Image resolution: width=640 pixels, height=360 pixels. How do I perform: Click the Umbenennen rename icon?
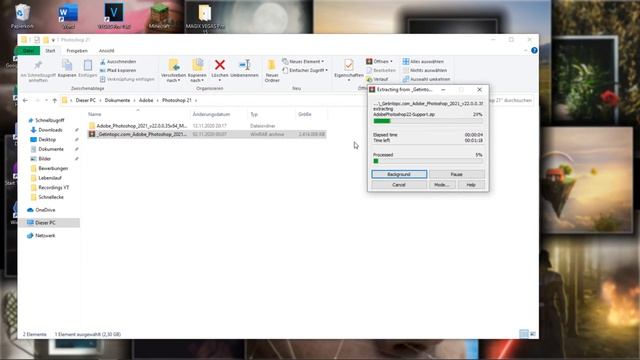(244, 64)
